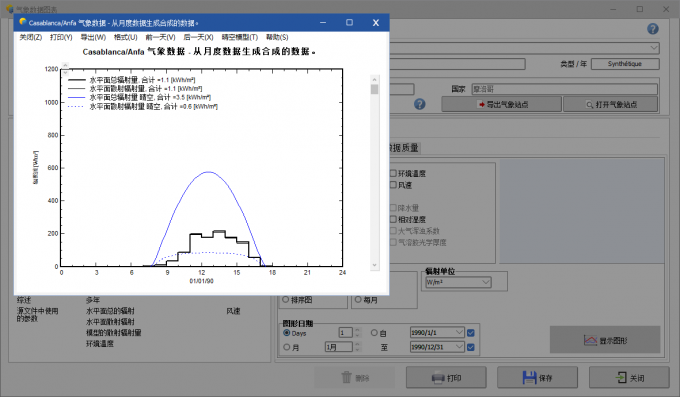Open the 格式(U) menu
This screenshot has width=680, height=397.
click(126, 37)
